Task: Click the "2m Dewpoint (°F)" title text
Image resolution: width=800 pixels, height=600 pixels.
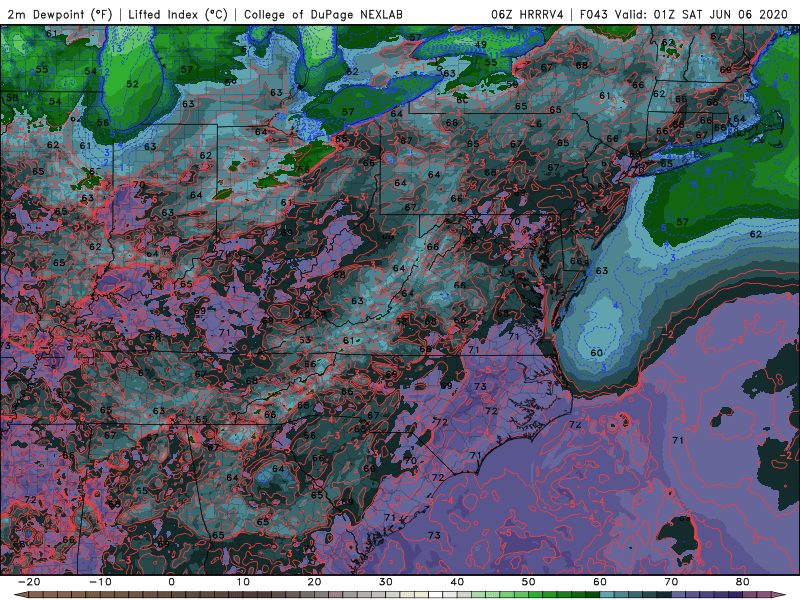Action: coord(60,14)
